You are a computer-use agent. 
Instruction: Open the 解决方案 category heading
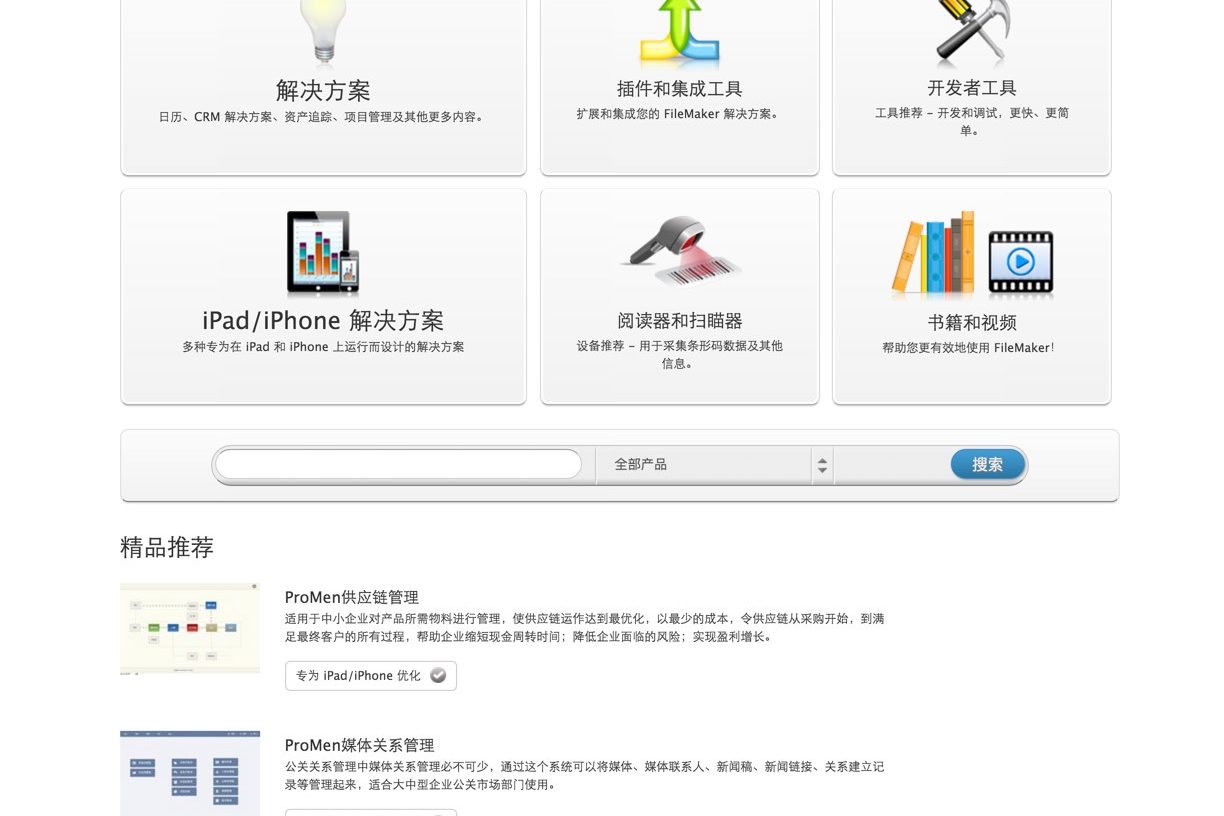323,91
